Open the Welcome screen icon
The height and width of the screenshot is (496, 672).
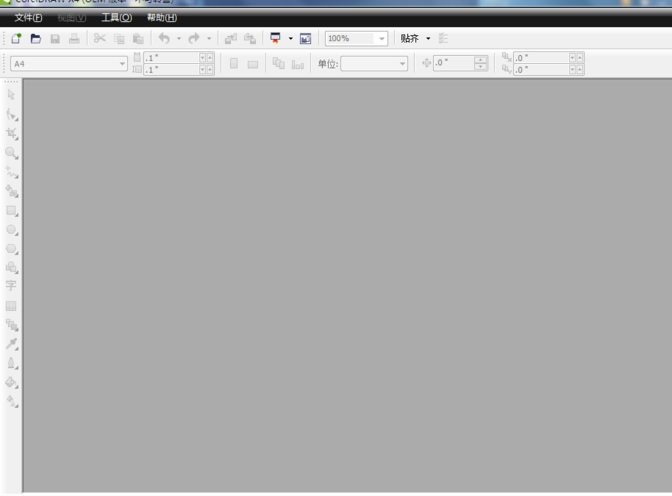pyautogui.click(x=305, y=39)
